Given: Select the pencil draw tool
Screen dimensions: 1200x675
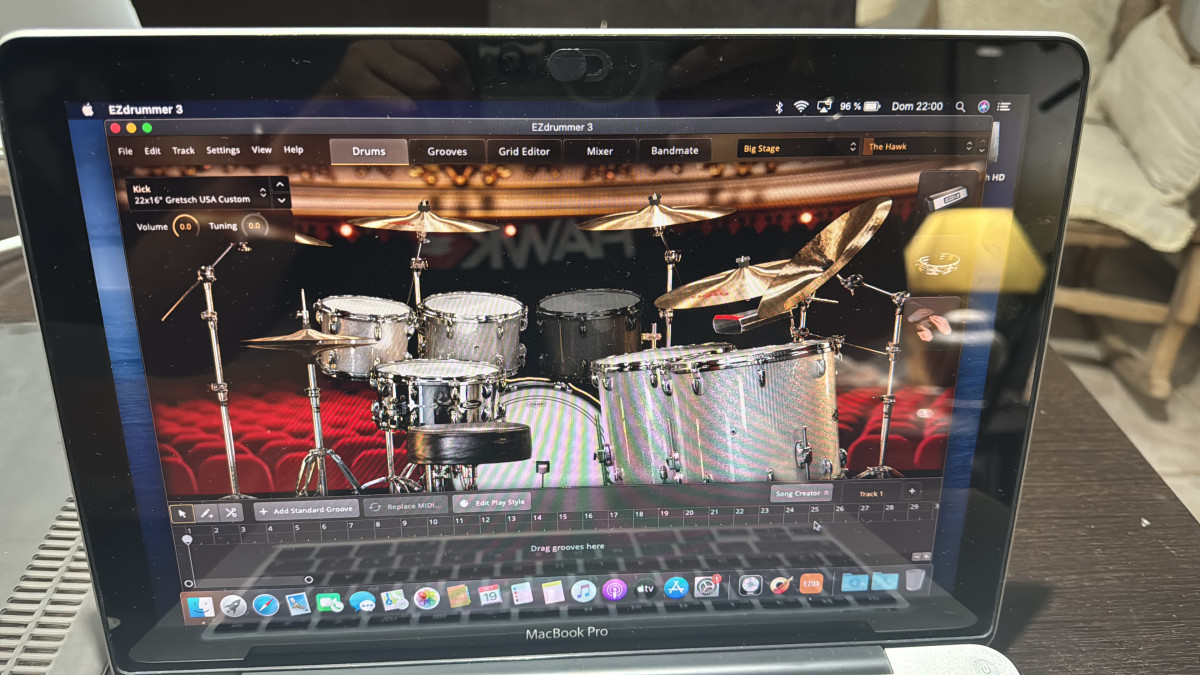Looking at the screenshot, I should pos(207,512).
